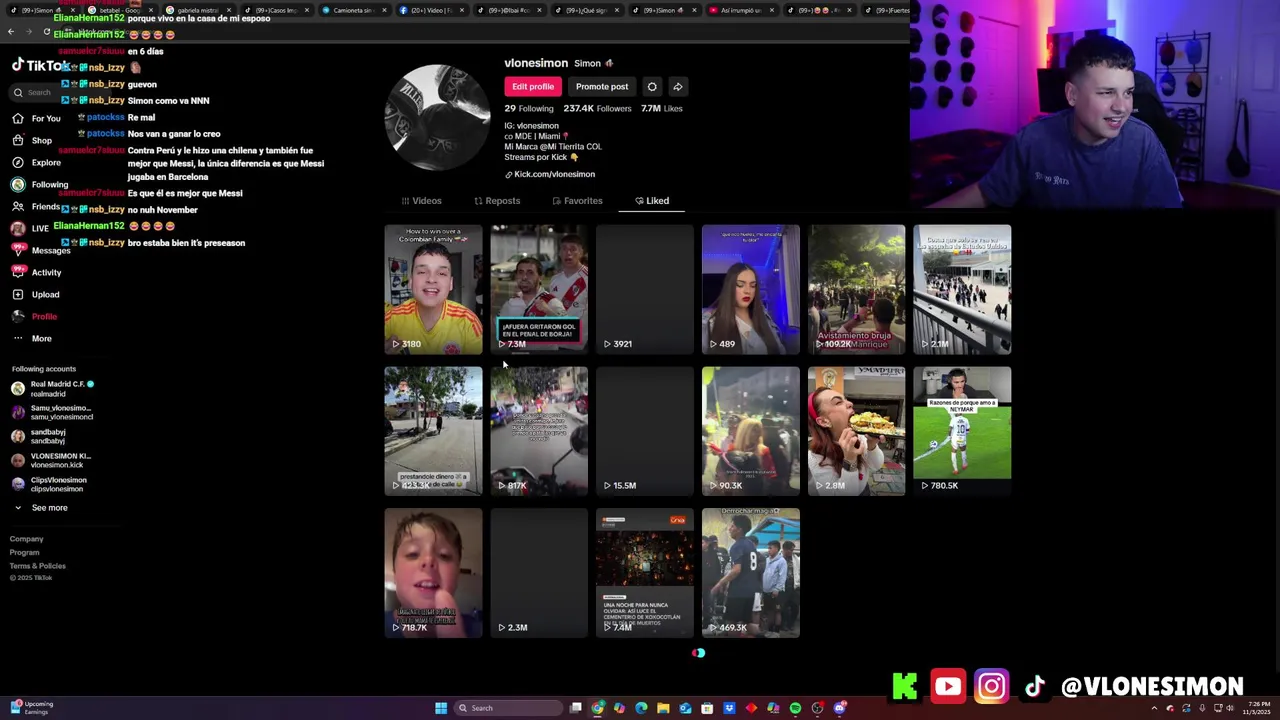This screenshot has width=1280, height=720.
Task: Open the dark video with 2.3M views
Action: [539, 573]
